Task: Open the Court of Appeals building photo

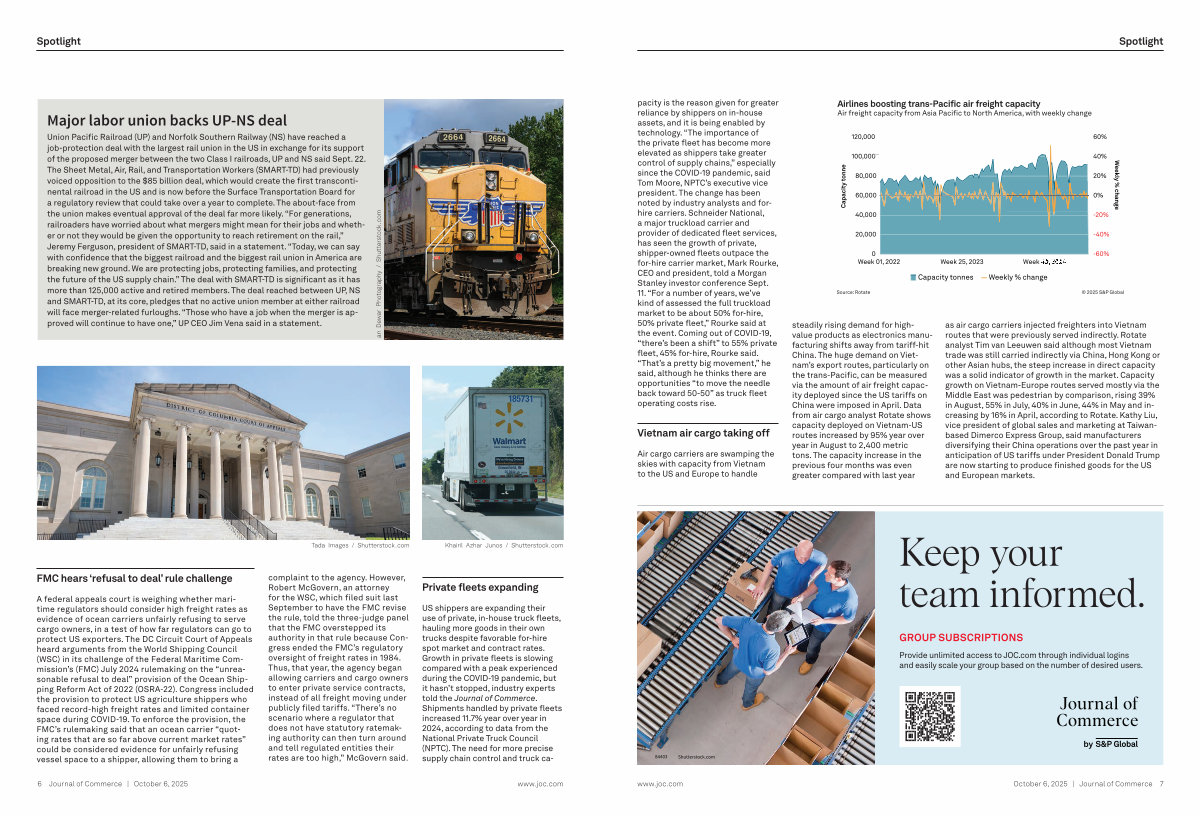Action: 223,452
